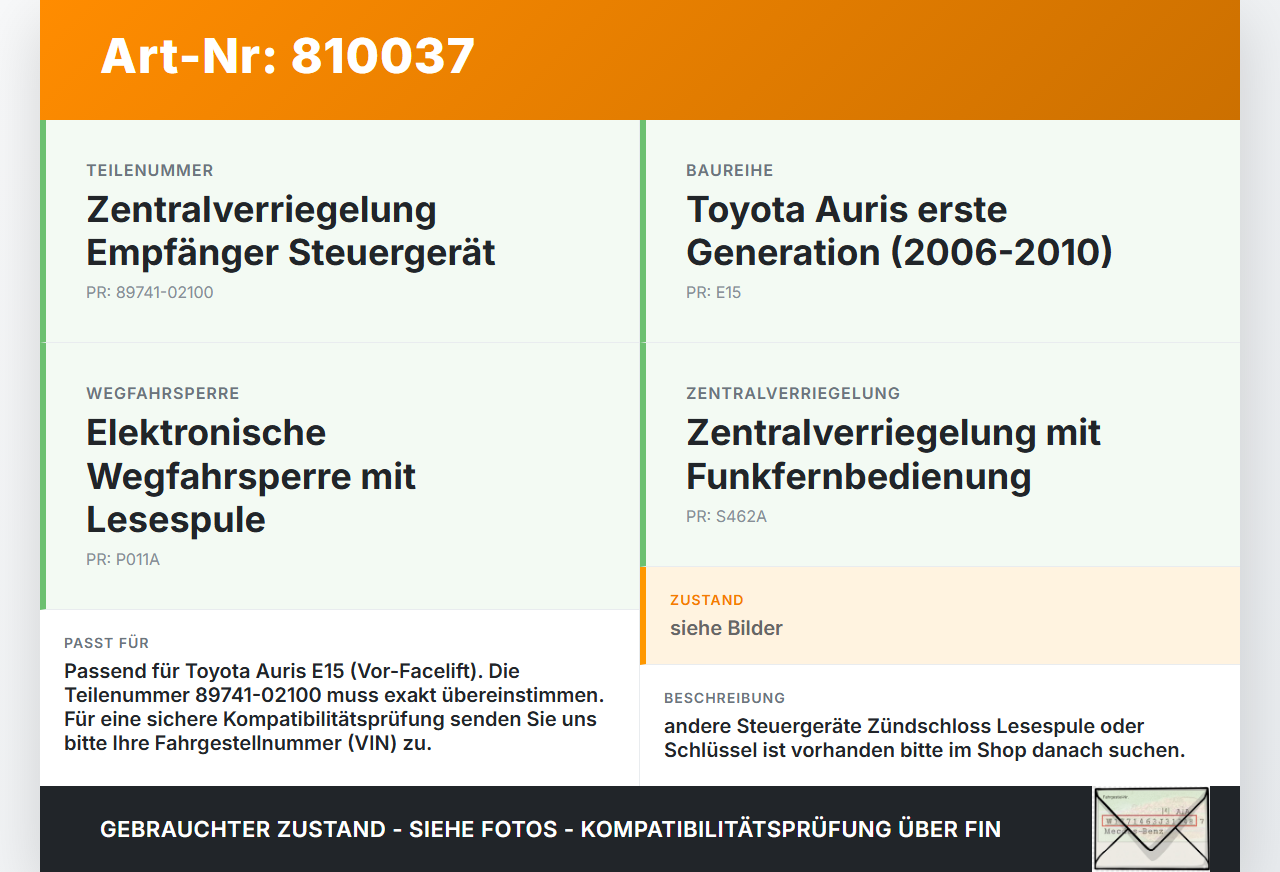The height and width of the screenshot is (872, 1280).
Task: Click the code PR: S462A
Action: (x=727, y=517)
